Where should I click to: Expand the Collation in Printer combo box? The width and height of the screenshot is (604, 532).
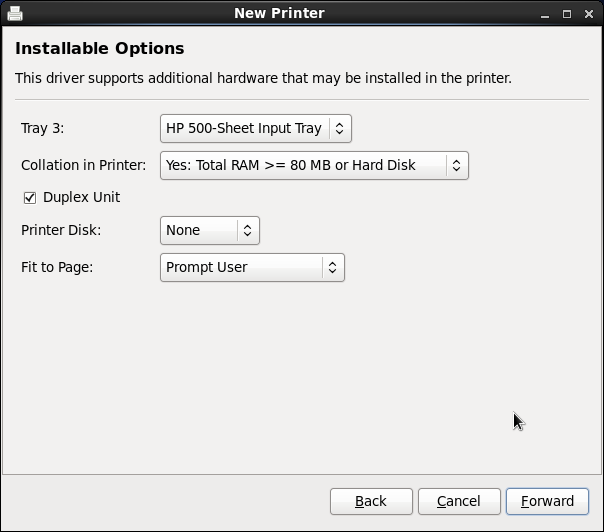(x=314, y=165)
